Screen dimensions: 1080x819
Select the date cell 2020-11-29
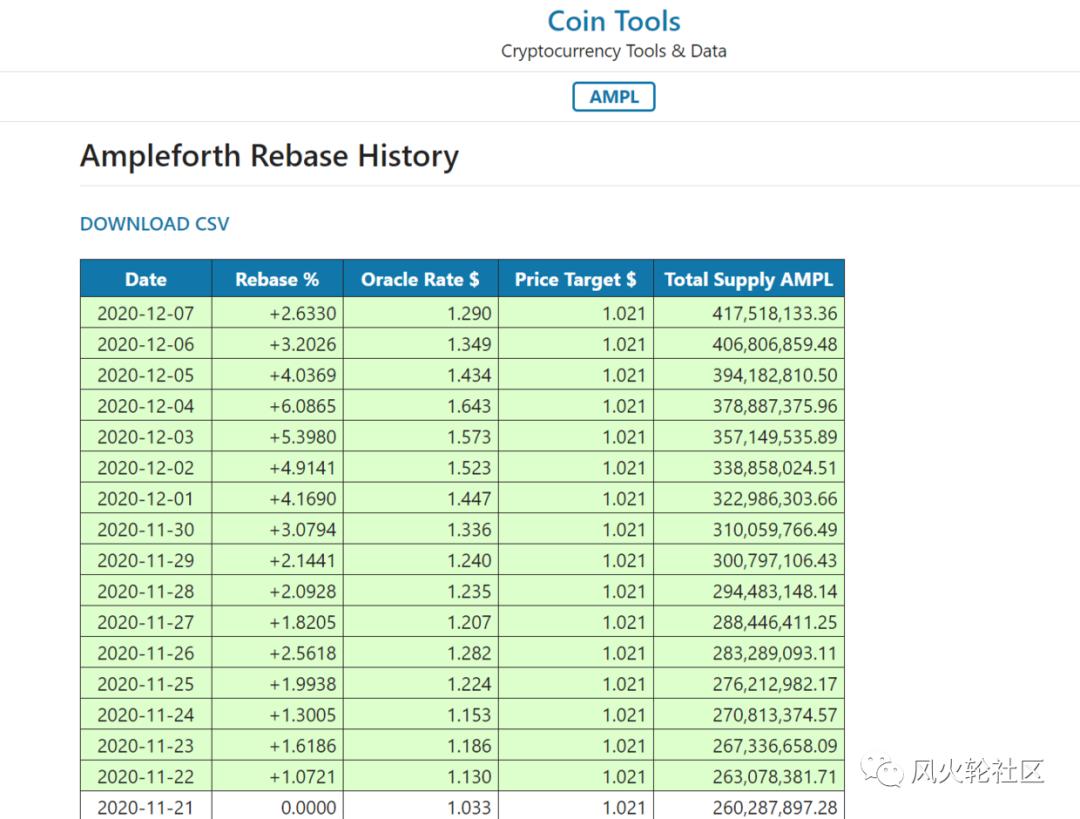(145, 561)
